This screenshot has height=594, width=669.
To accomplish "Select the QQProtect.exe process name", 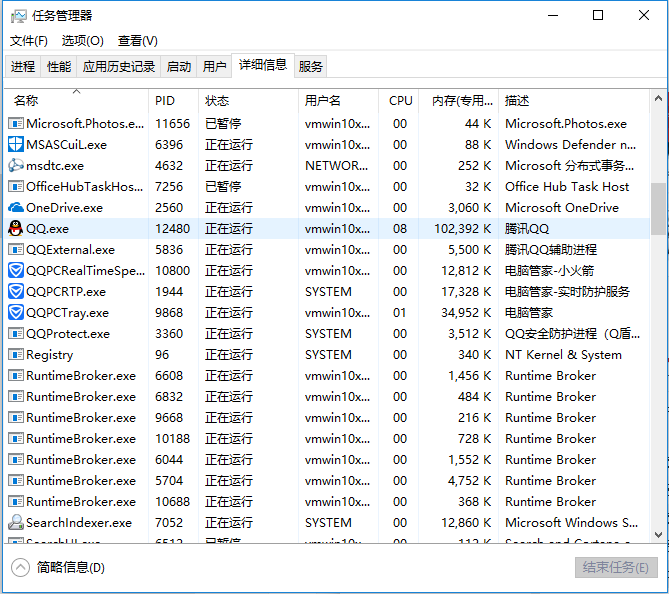I will tap(68, 334).
